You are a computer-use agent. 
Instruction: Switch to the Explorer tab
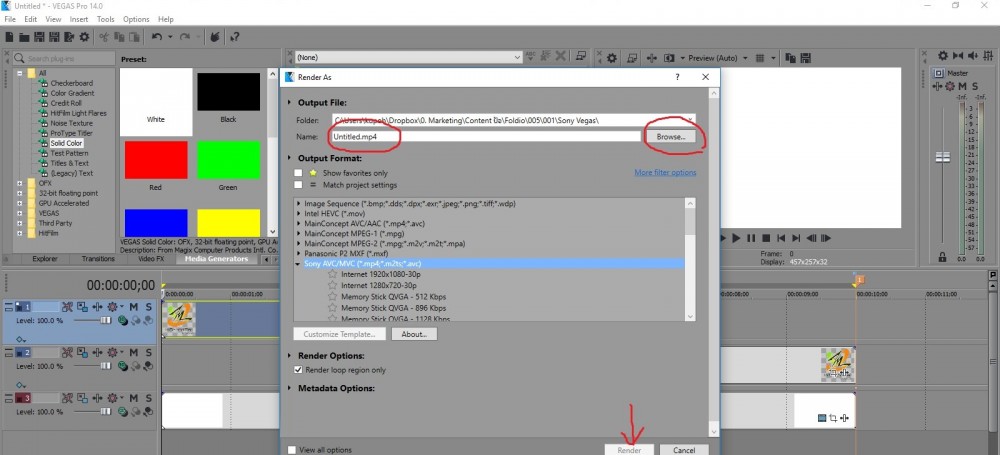click(x=45, y=258)
